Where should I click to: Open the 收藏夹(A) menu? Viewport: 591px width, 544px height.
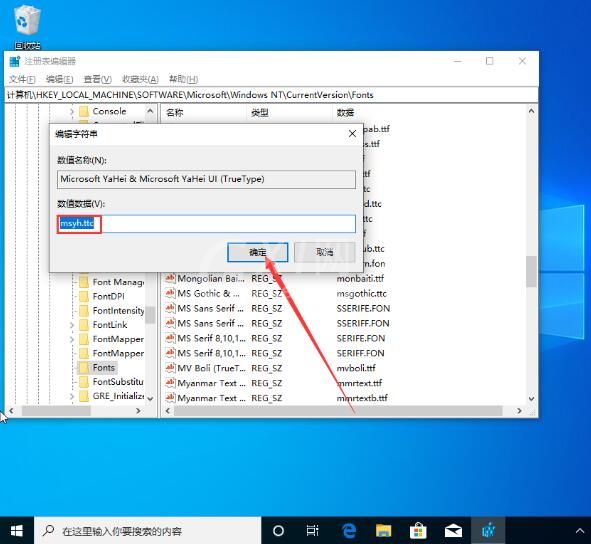tap(140, 80)
